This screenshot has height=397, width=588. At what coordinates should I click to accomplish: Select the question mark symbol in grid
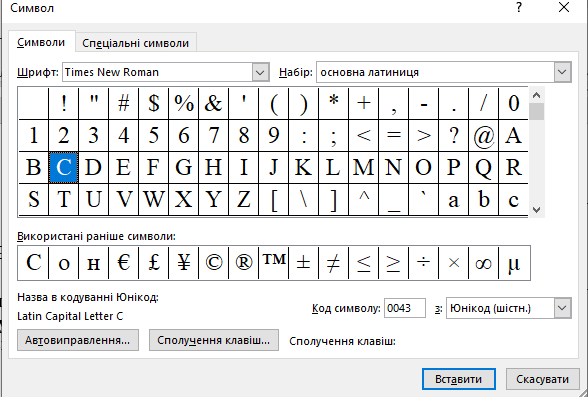pyautogui.click(x=454, y=136)
